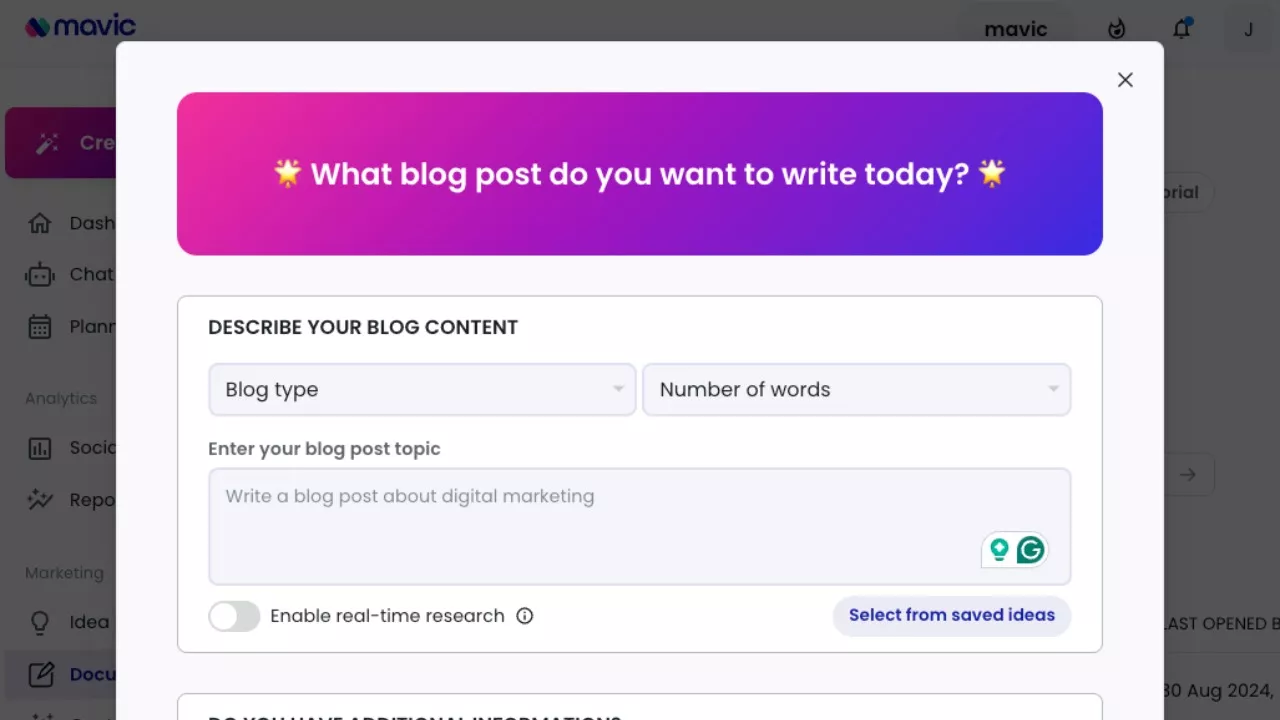The image size is (1280, 720).
Task: Click the Mavic logo
Action: [80, 27]
